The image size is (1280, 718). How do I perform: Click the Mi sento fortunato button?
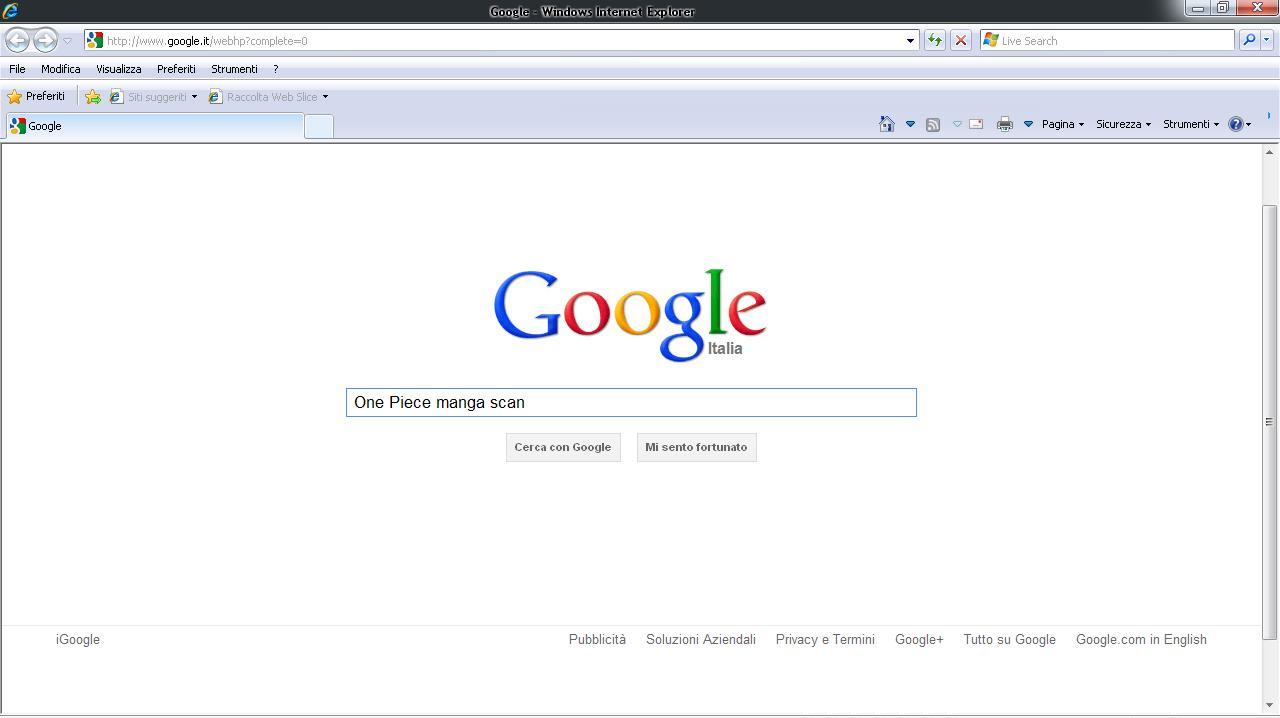(696, 447)
